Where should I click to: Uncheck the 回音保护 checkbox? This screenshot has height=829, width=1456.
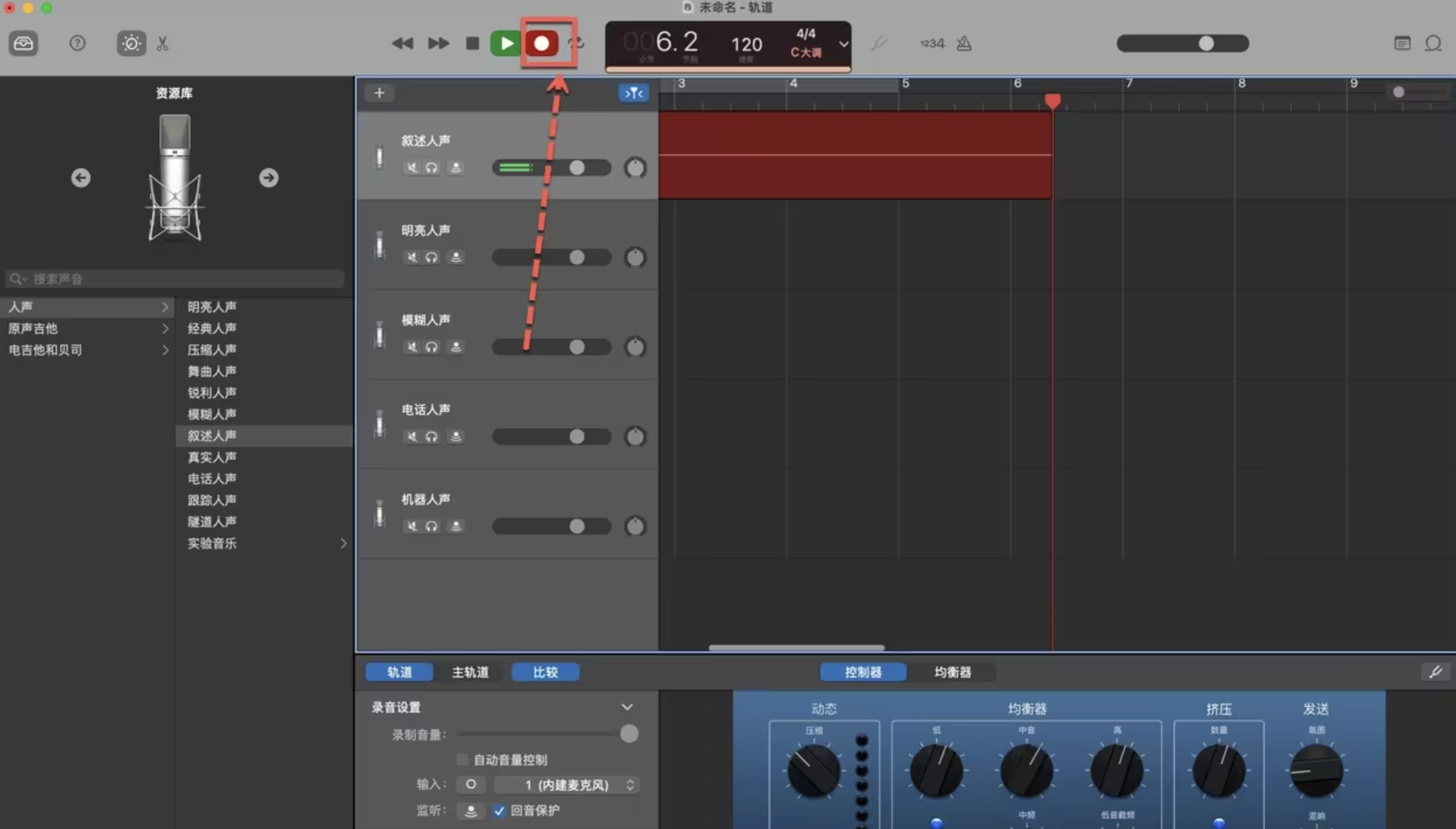[x=499, y=810]
